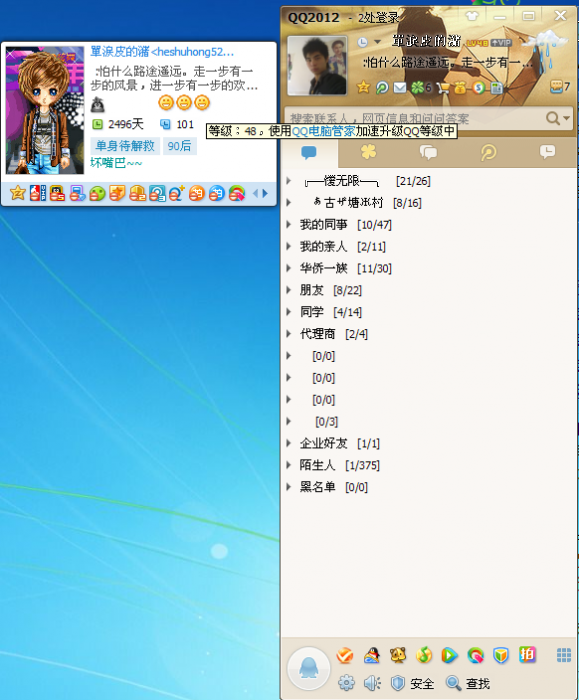The height and width of the screenshot is (700, 579).
Task: Launch Tencent Video play icon
Action: tap(449, 655)
